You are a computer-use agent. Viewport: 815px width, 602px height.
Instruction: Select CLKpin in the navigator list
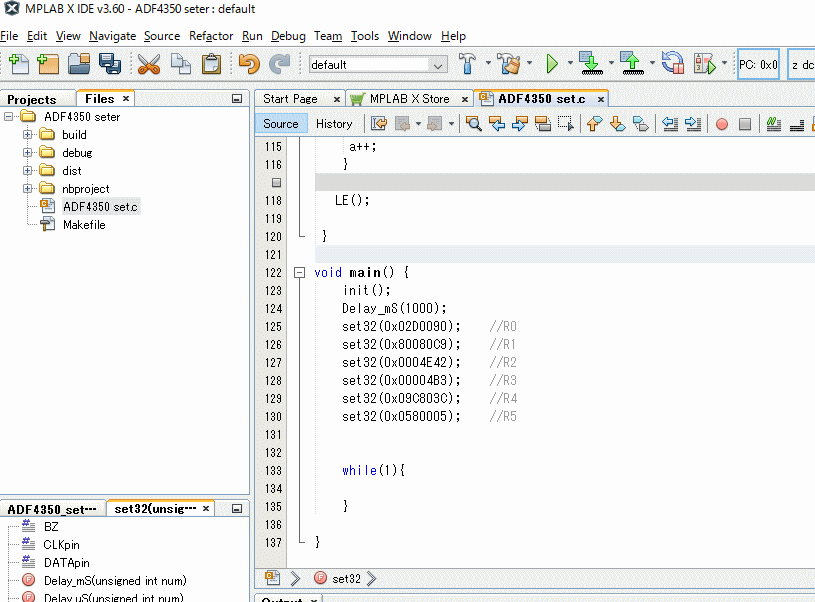(61, 545)
